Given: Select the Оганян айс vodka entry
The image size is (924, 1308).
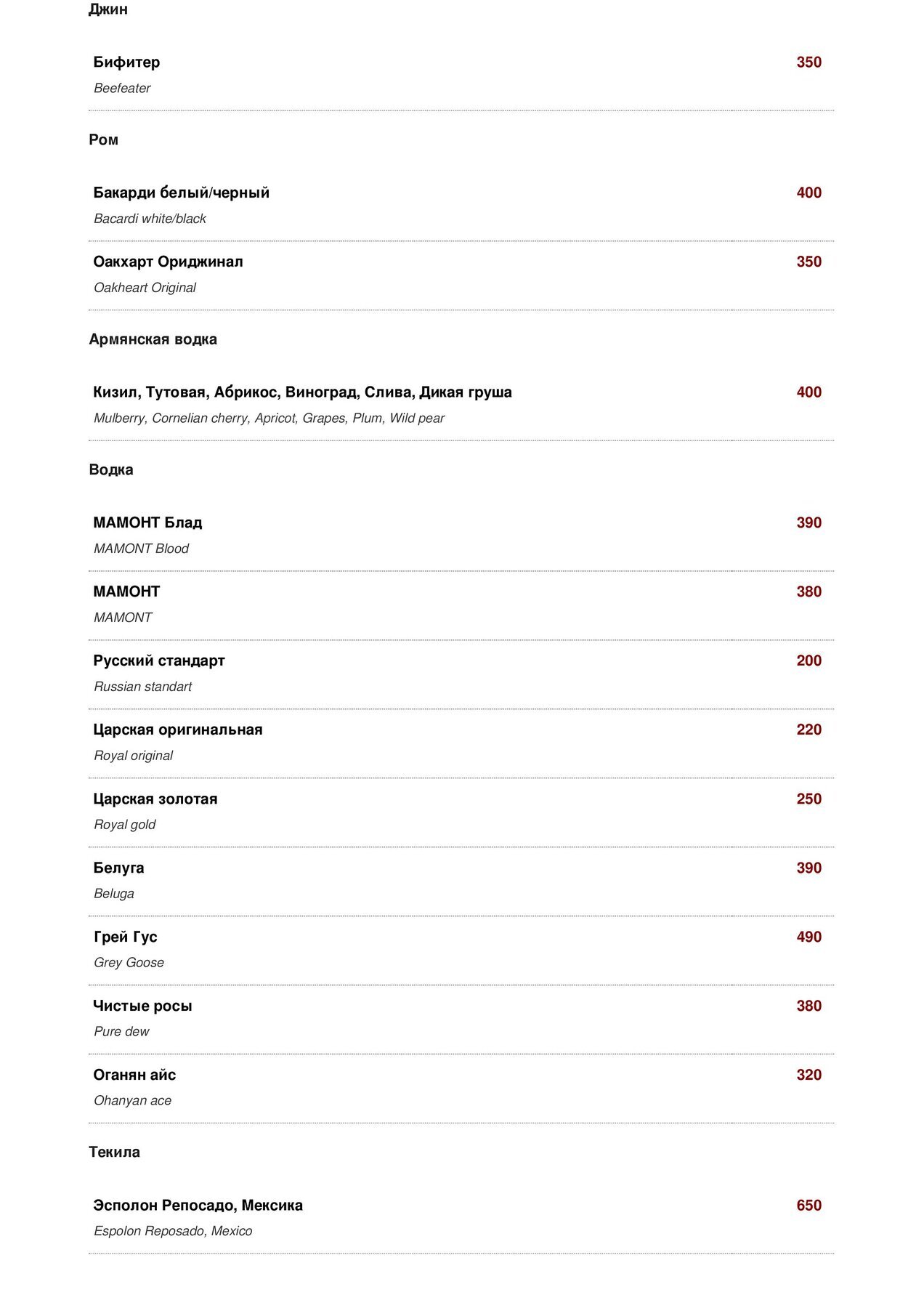Looking at the screenshot, I should tap(134, 1075).
